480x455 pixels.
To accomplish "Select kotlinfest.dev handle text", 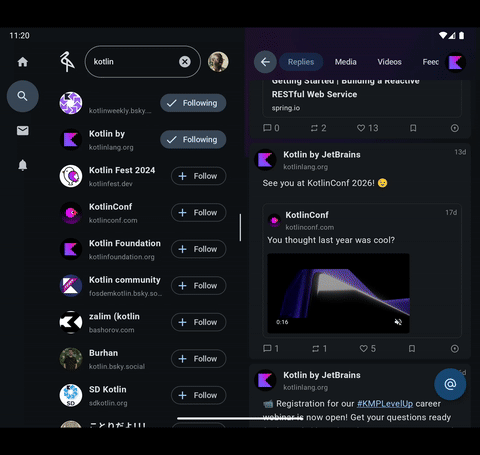I will click(x=111, y=184).
